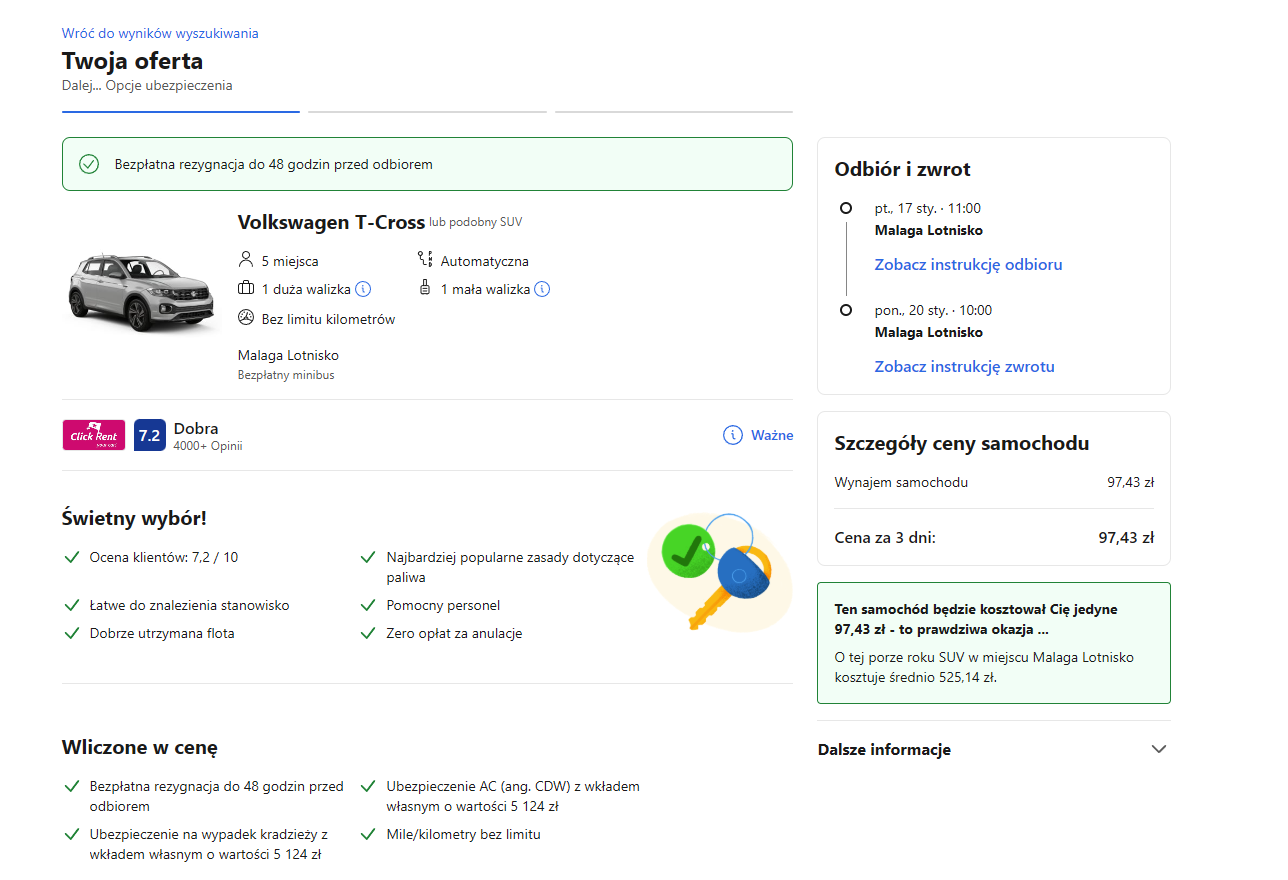Select the second progress step bar
This screenshot has width=1288, height=880.
427,112
